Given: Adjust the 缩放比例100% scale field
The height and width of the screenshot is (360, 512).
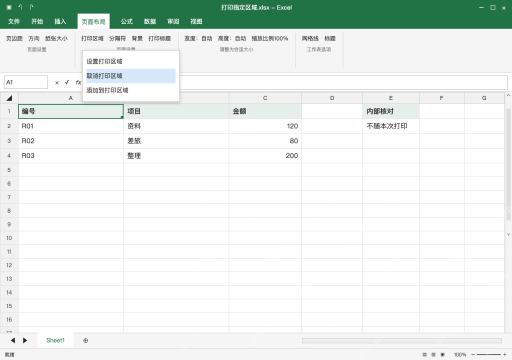Looking at the screenshot, I should [x=270, y=39].
